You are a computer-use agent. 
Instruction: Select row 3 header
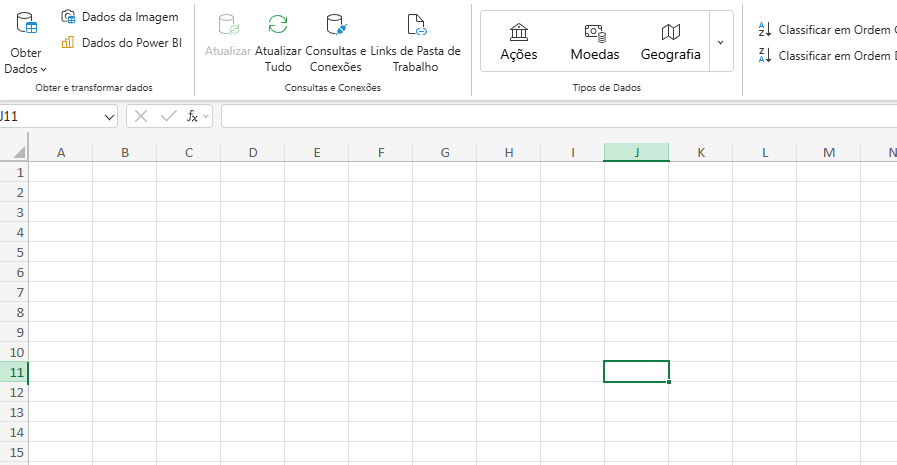click(x=14, y=212)
